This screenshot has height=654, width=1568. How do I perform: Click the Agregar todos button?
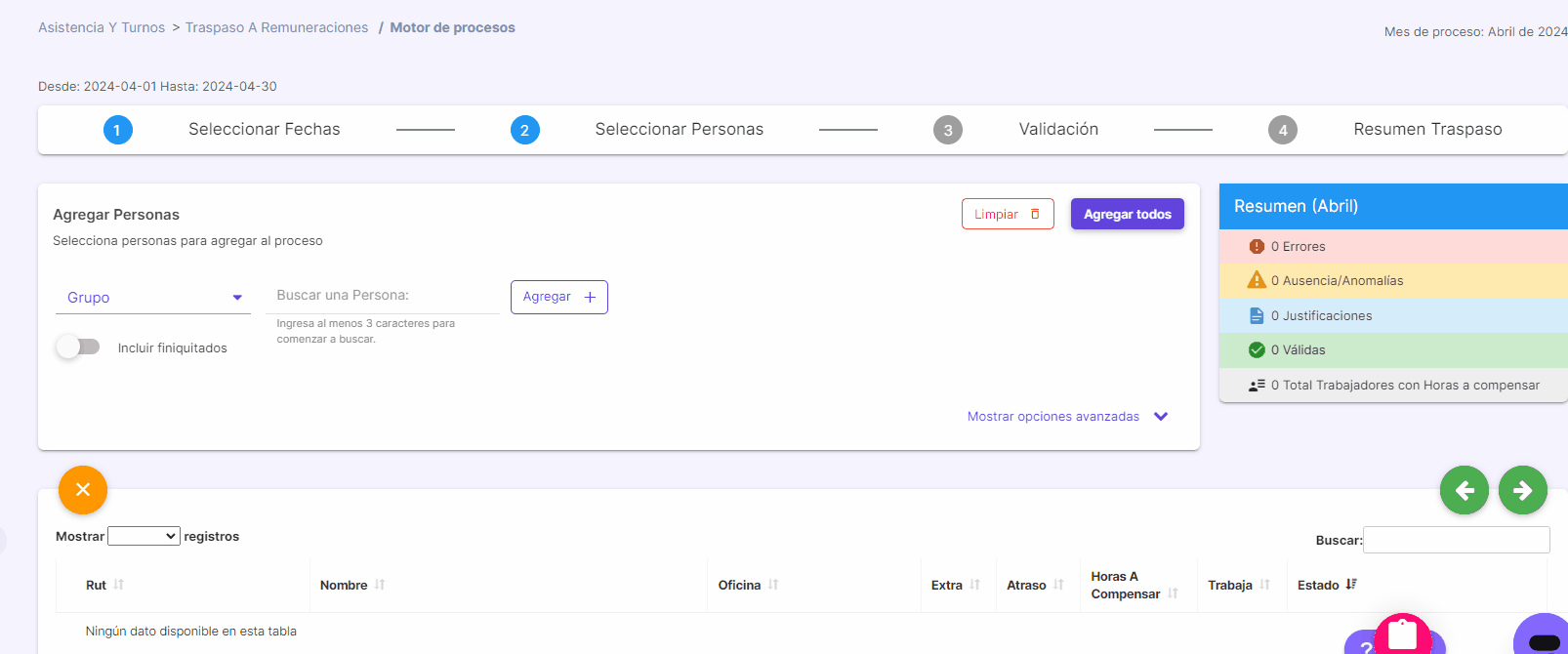1128,214
